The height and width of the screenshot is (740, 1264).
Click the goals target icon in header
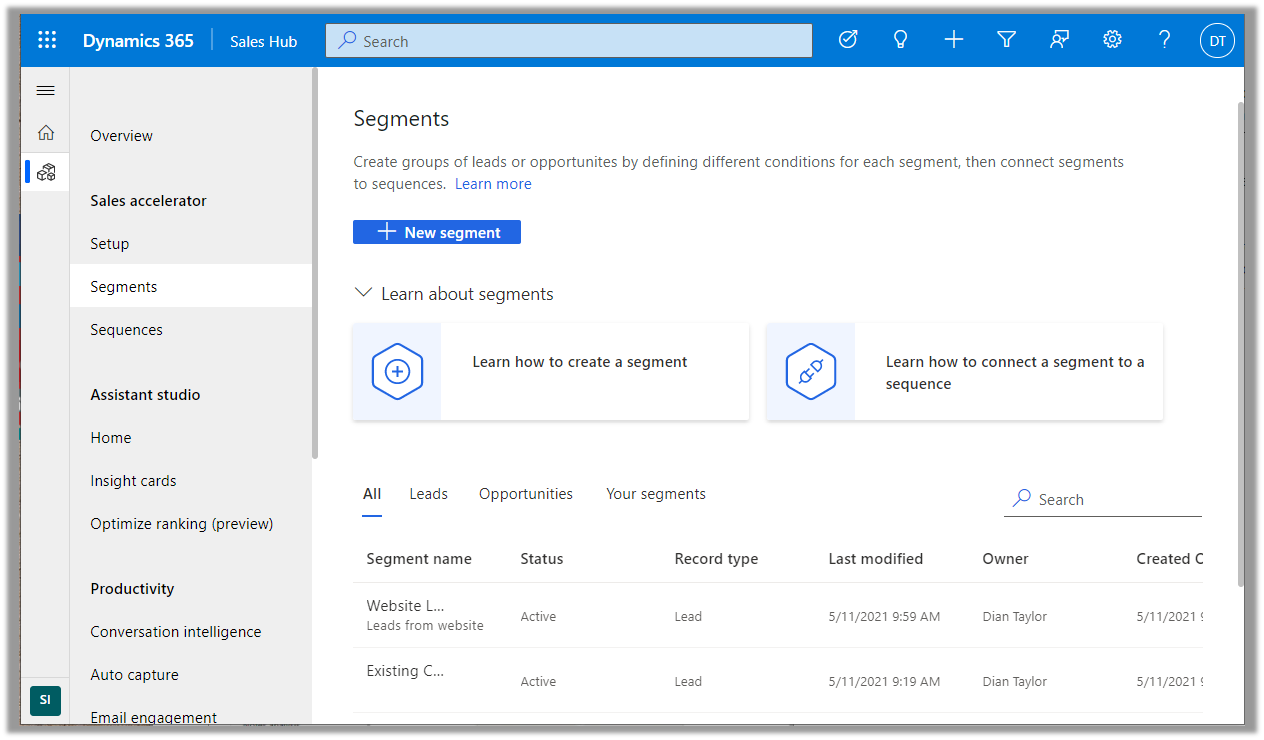point(848,41)
